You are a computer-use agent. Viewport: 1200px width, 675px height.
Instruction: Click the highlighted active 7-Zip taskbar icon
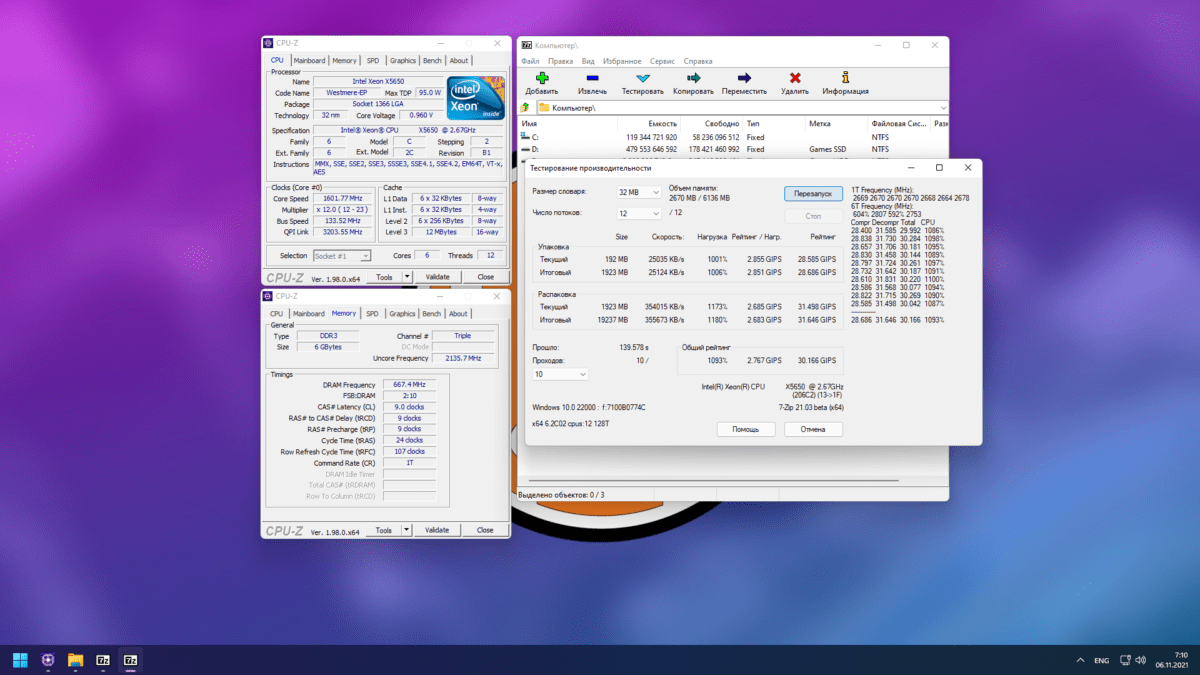(x=130, y=660)
